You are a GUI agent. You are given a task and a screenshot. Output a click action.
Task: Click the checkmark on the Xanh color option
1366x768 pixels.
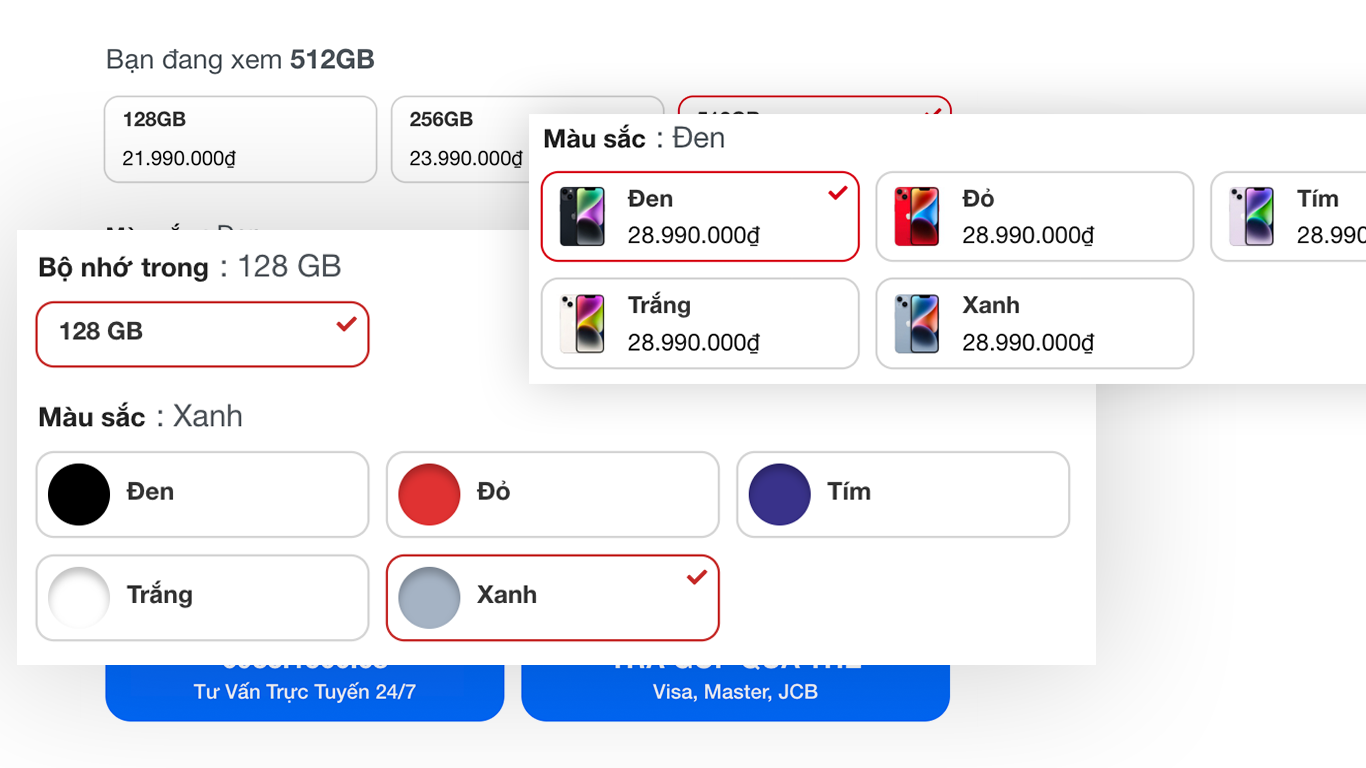click(697, 576)
